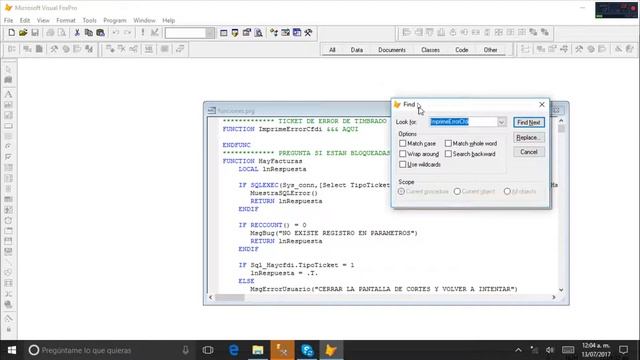Open the Toolbox hammer-and-wrench icon
Screen dimensions: 640x360
tap(308, 33)
